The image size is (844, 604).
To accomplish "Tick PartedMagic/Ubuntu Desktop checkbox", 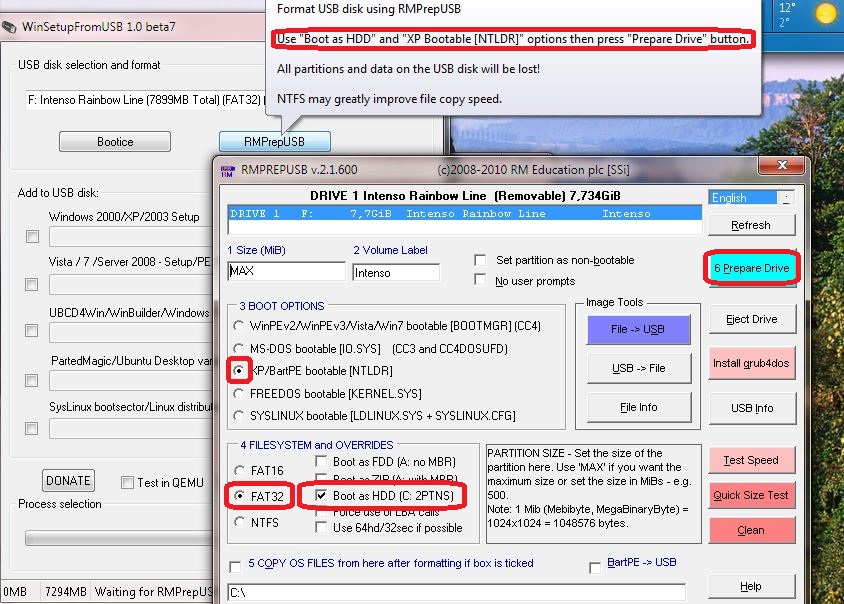I will click(x=32, y=380).
